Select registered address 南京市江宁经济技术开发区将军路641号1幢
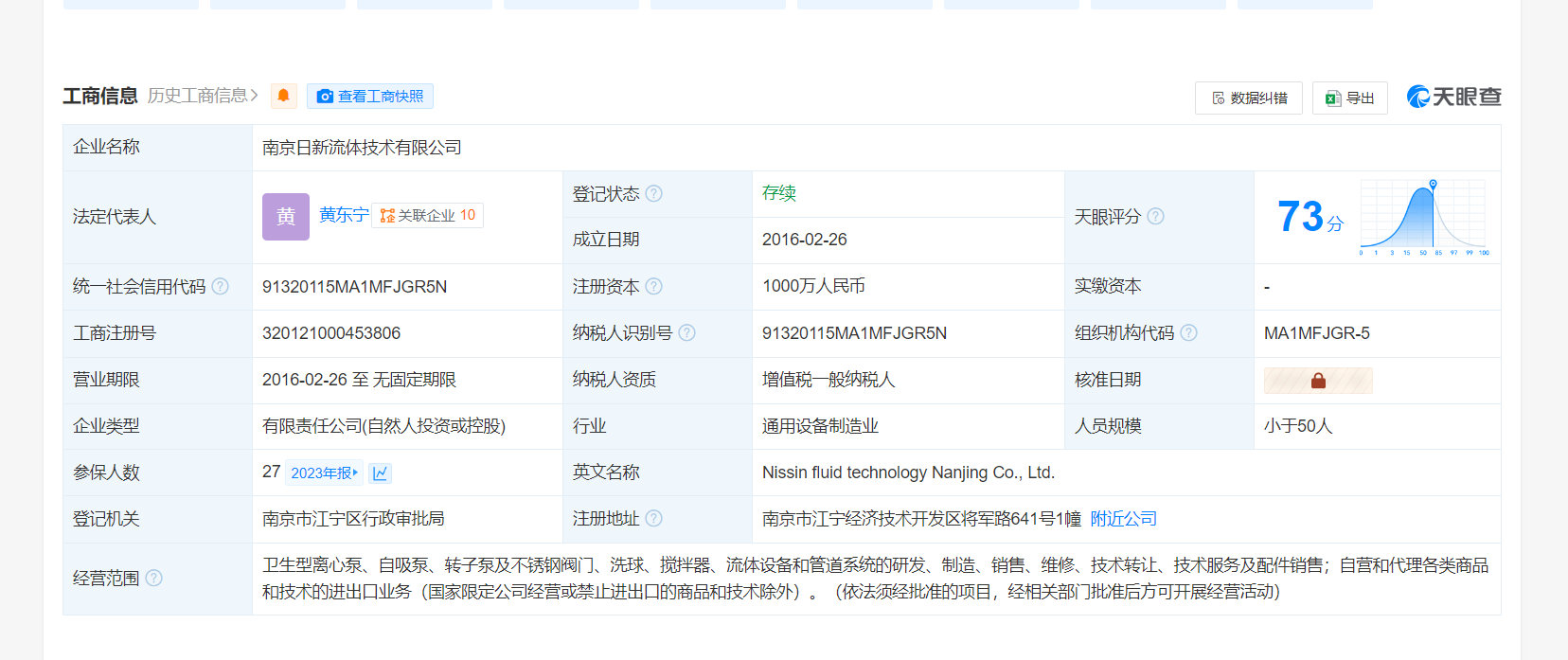The width and height of the screenshot is (1568, 660). pyautogui.click(x=921, y=519)
